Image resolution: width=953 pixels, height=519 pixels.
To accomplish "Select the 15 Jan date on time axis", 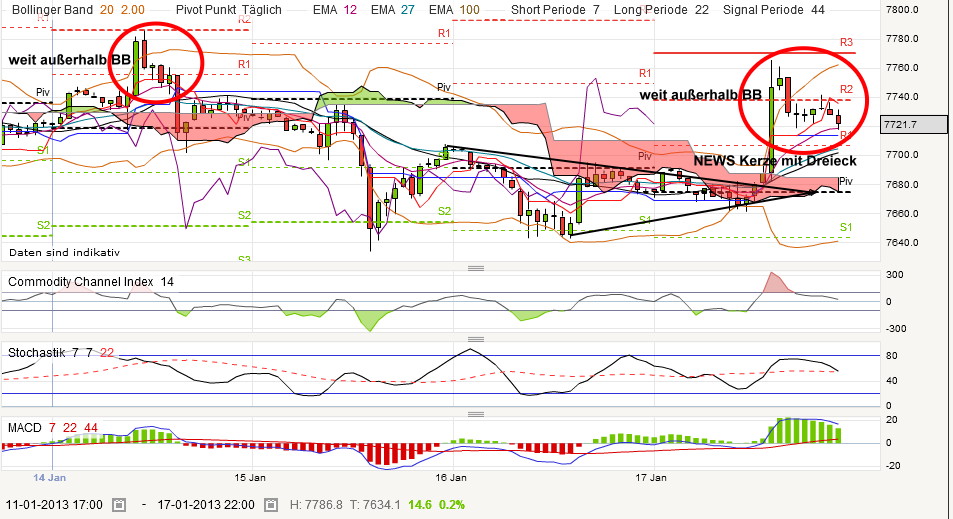I will click(x=250, y=478).
